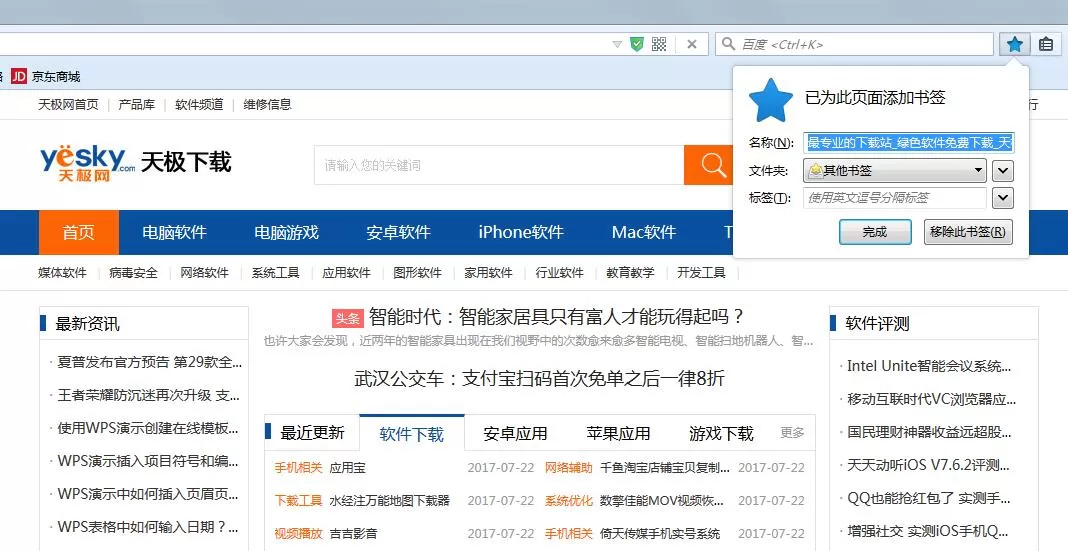Edit the bookmark name field

(x=909, y=142)
